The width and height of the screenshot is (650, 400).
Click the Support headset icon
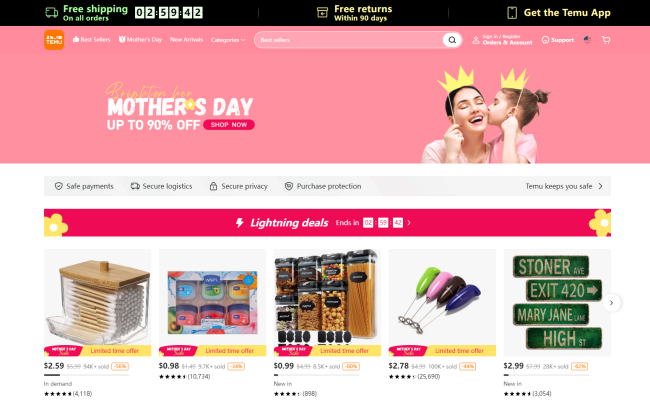pyautogui.click(x=546, y=40)
